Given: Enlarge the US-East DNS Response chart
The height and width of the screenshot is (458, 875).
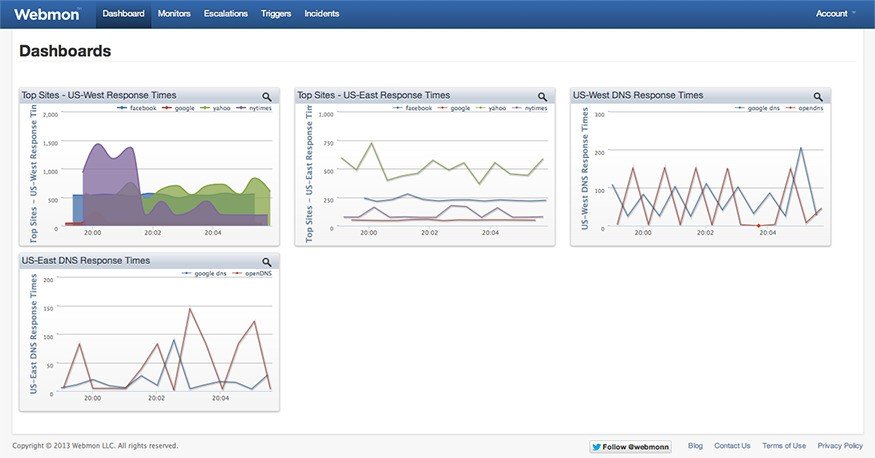Looking at the screenshot, I should (x=267, y=262).
